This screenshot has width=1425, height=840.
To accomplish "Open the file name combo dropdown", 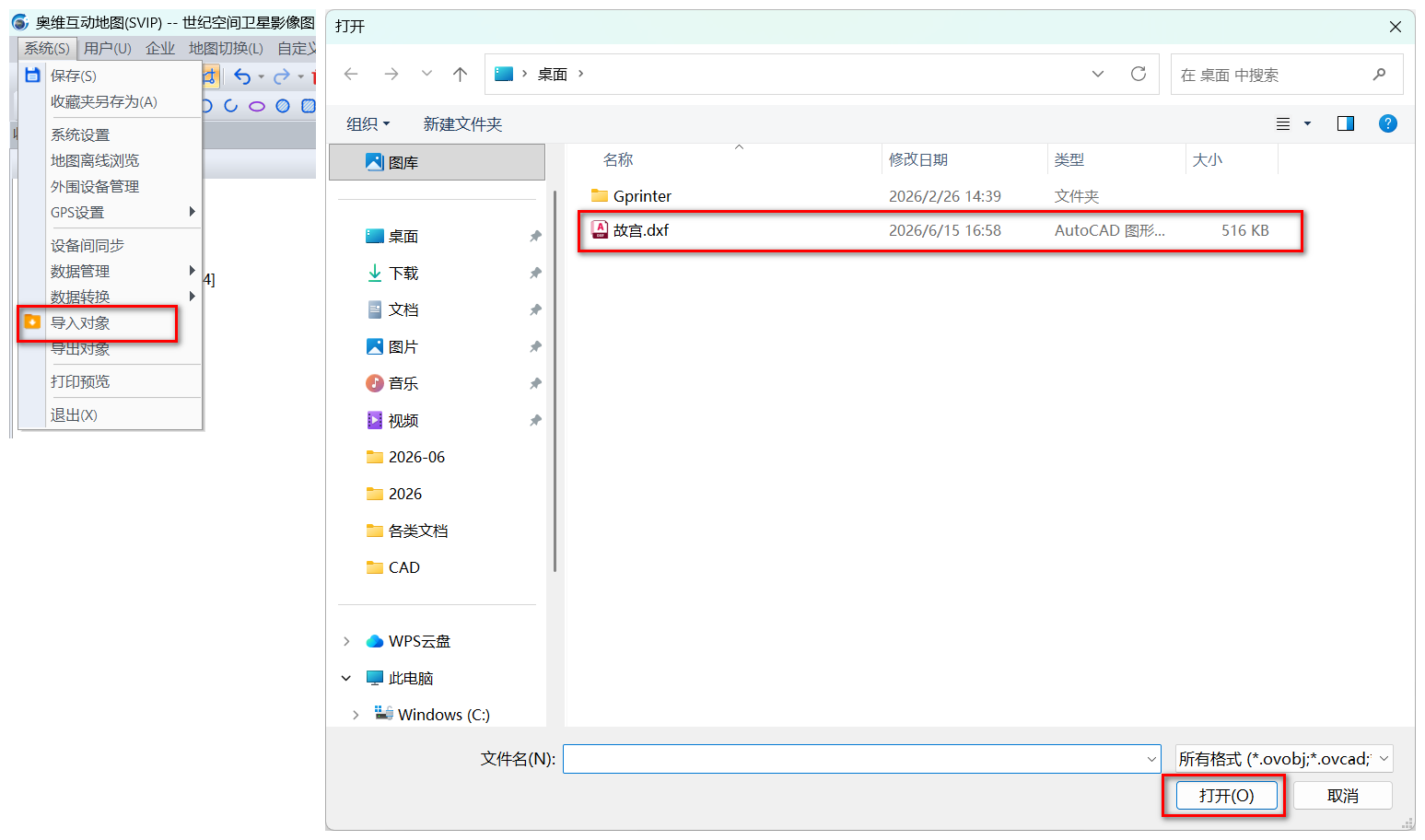I will (x=1151, y=760).
